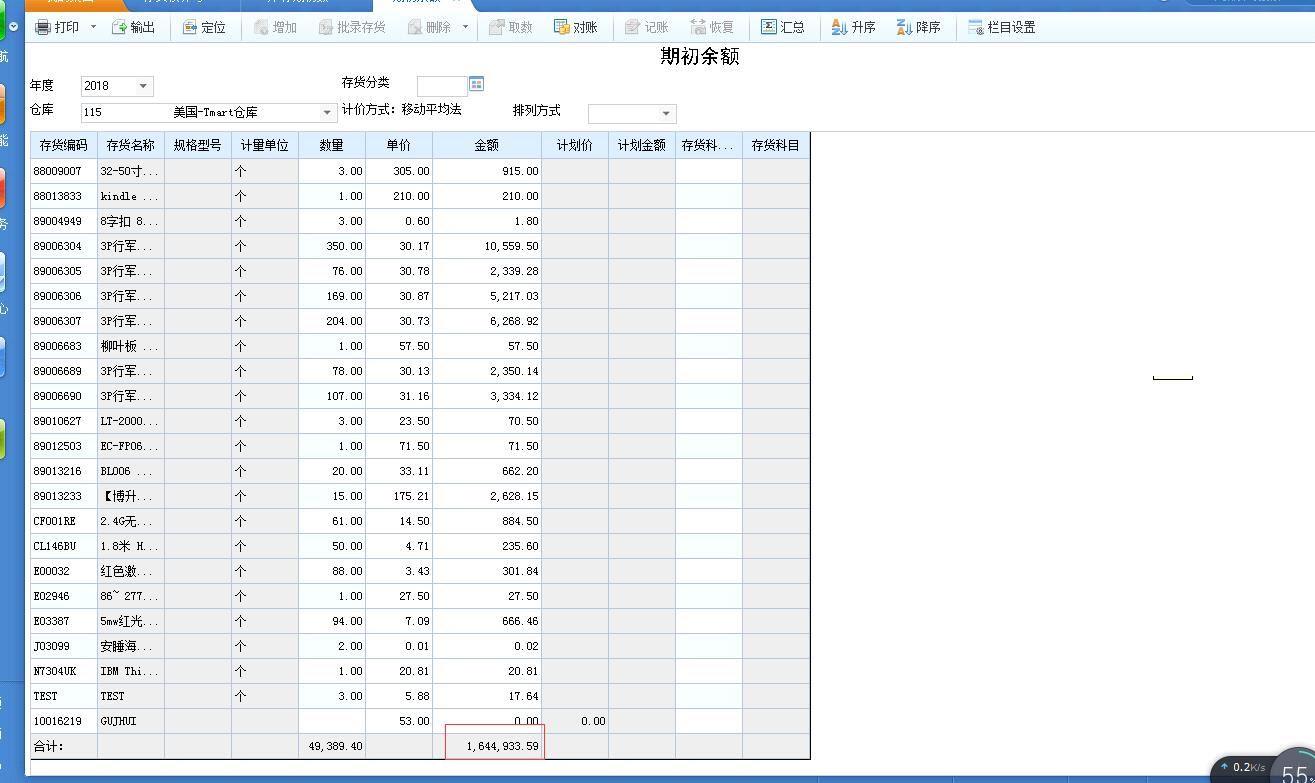Select the cell CL146BU
1315x783 pixels.
[64, 546]
